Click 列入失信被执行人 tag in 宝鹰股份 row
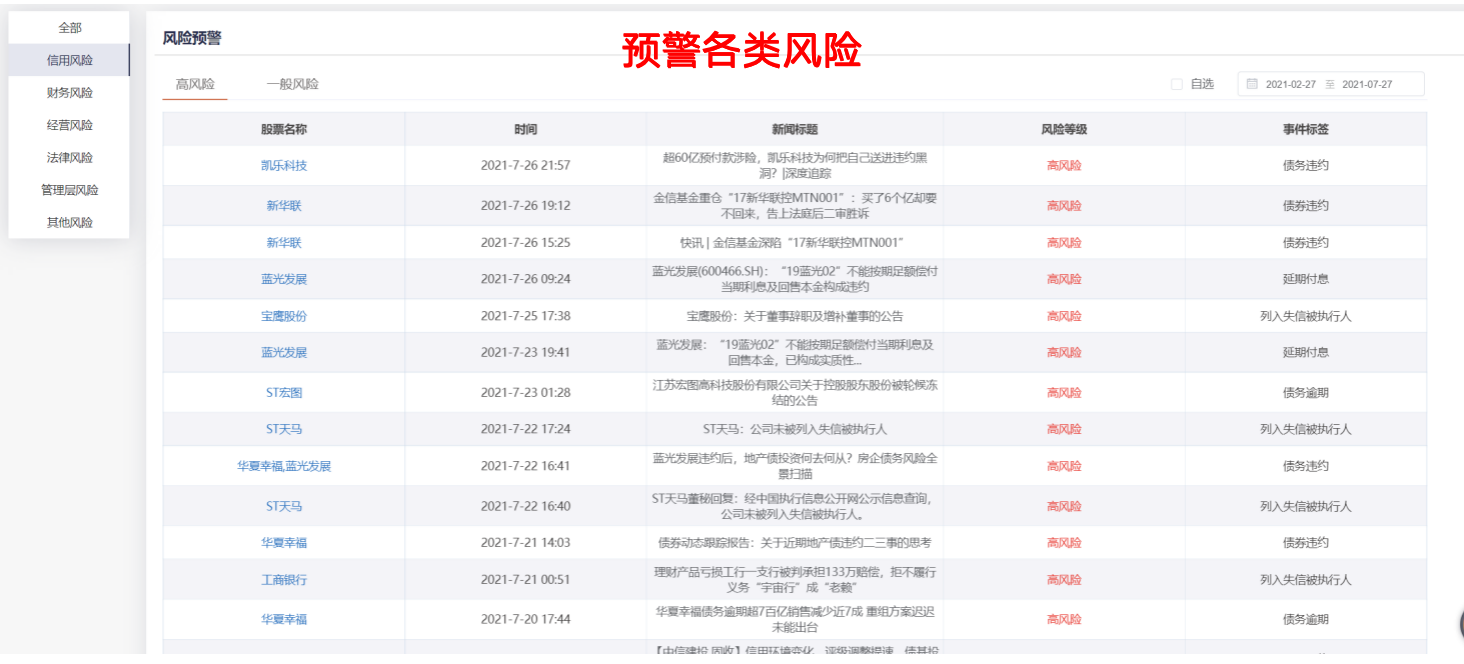This screenshot has width=1464, height=664. click(x=1306, y=316)
